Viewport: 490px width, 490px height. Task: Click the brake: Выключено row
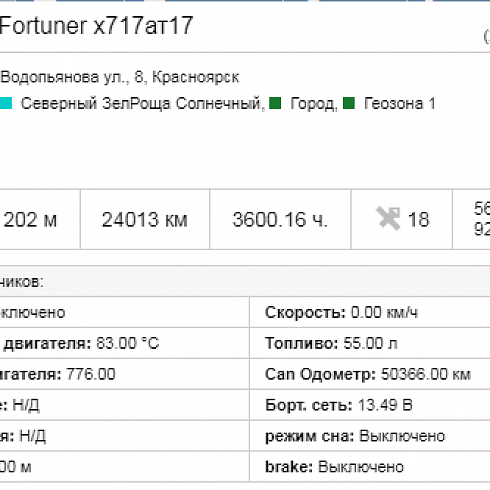(x=370, y=466)
